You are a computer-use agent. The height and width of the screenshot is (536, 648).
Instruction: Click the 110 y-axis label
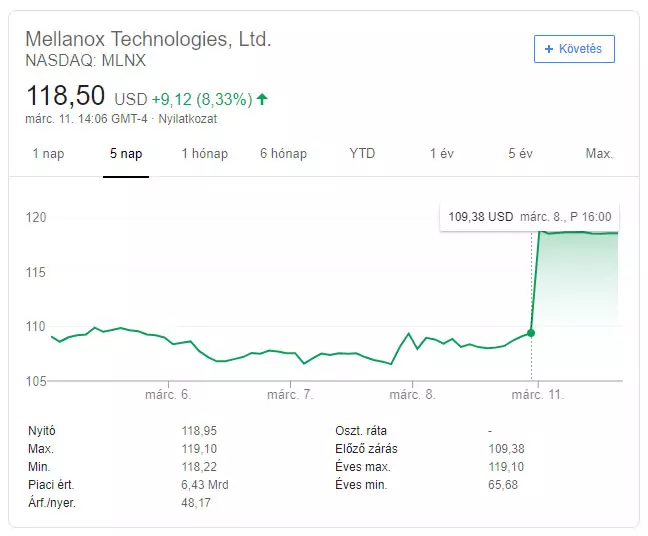(x=36, y=326)
